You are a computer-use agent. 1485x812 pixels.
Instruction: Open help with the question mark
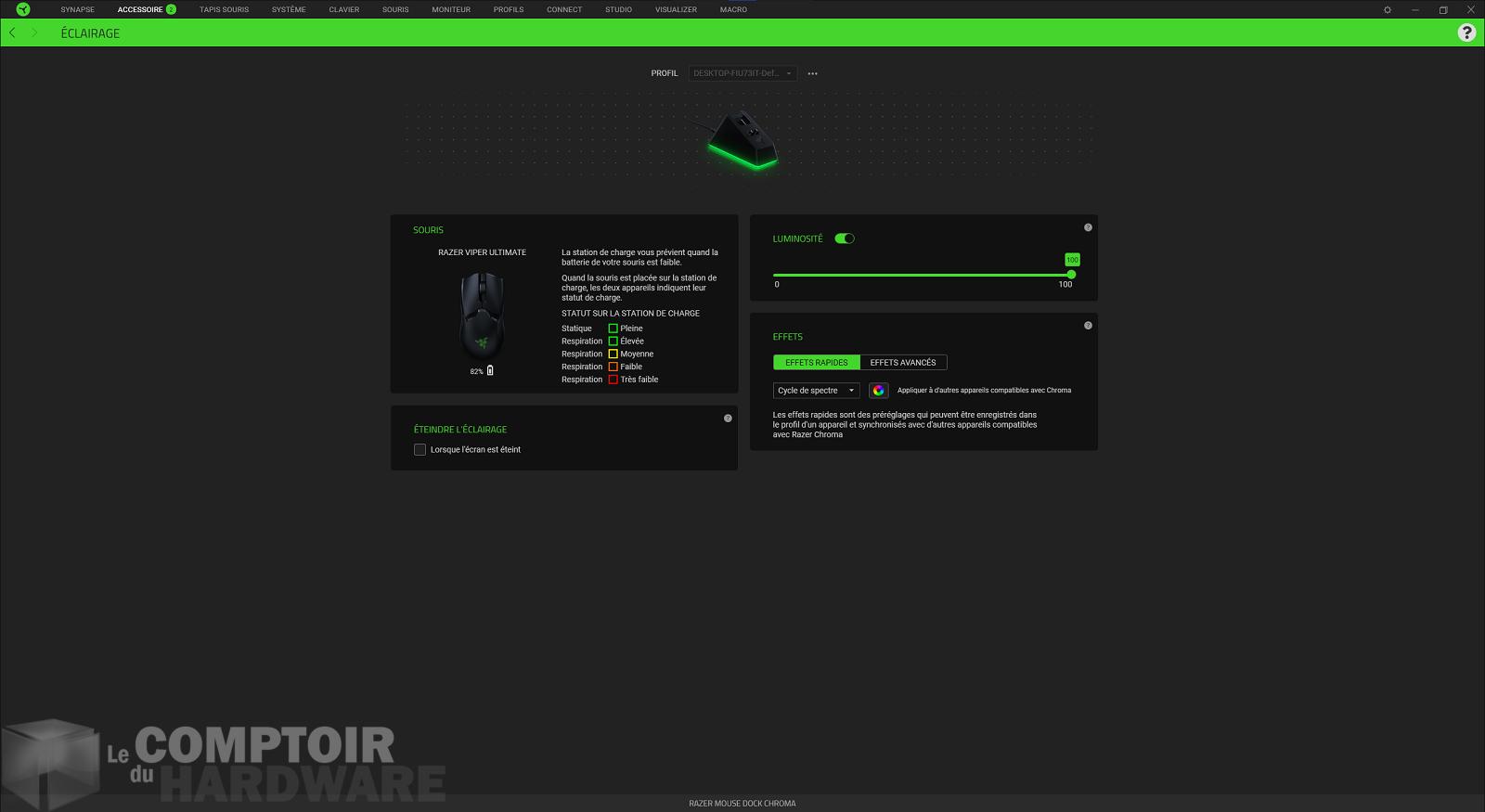point(1466,32)
